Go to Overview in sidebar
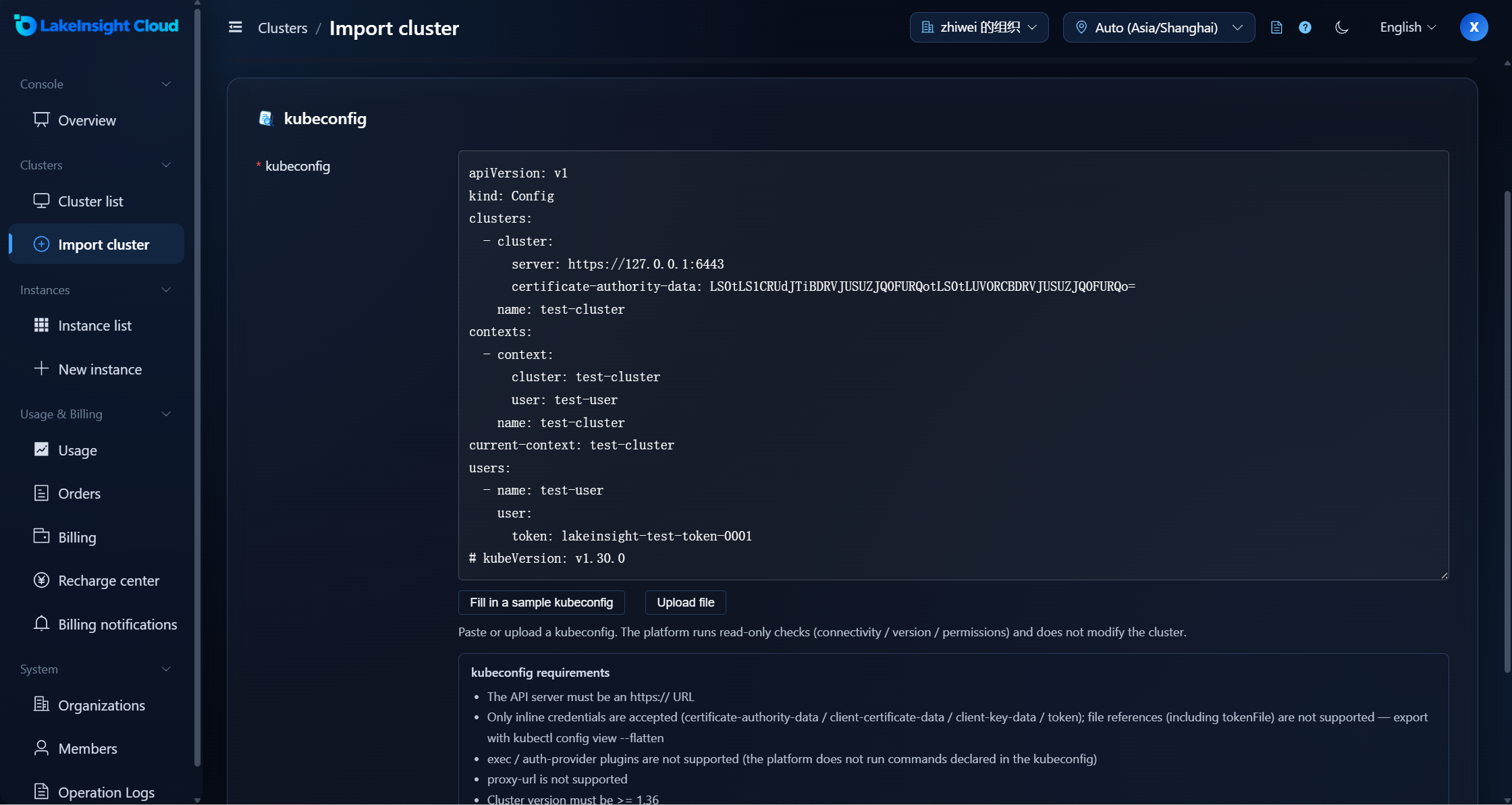The width and height of the screenshot is (1512, 805). (x=96, y=120)
